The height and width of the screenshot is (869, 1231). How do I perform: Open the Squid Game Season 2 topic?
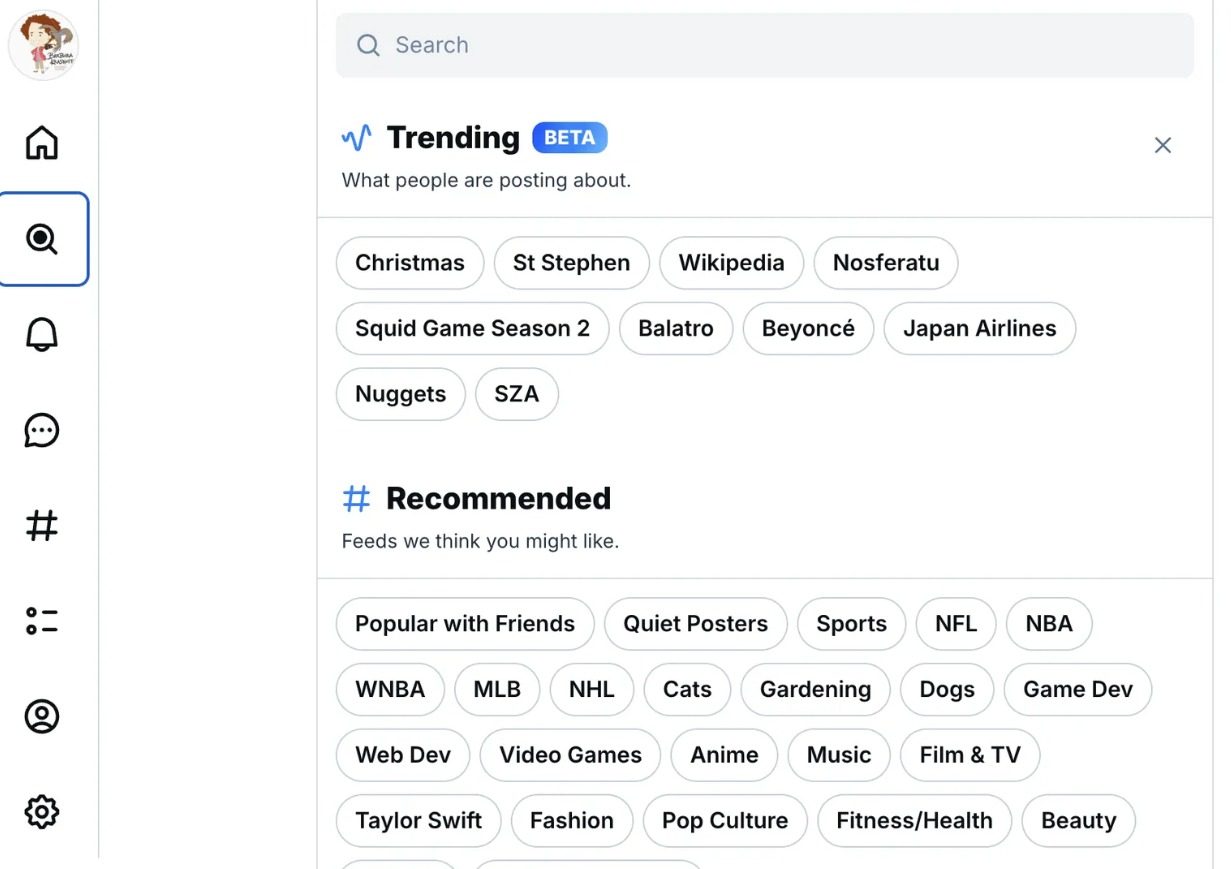pos(472,329)
